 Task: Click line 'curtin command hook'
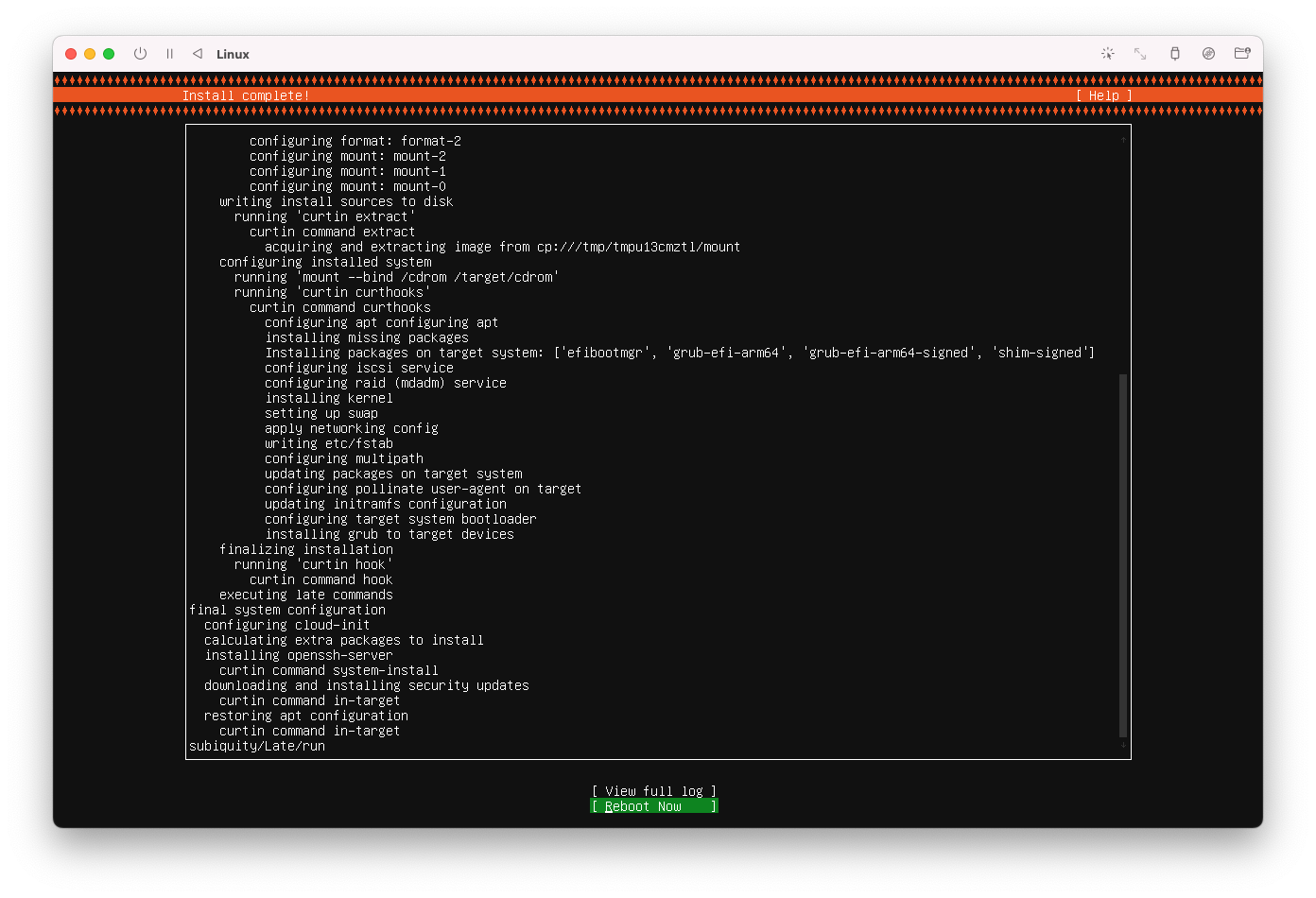321,579
